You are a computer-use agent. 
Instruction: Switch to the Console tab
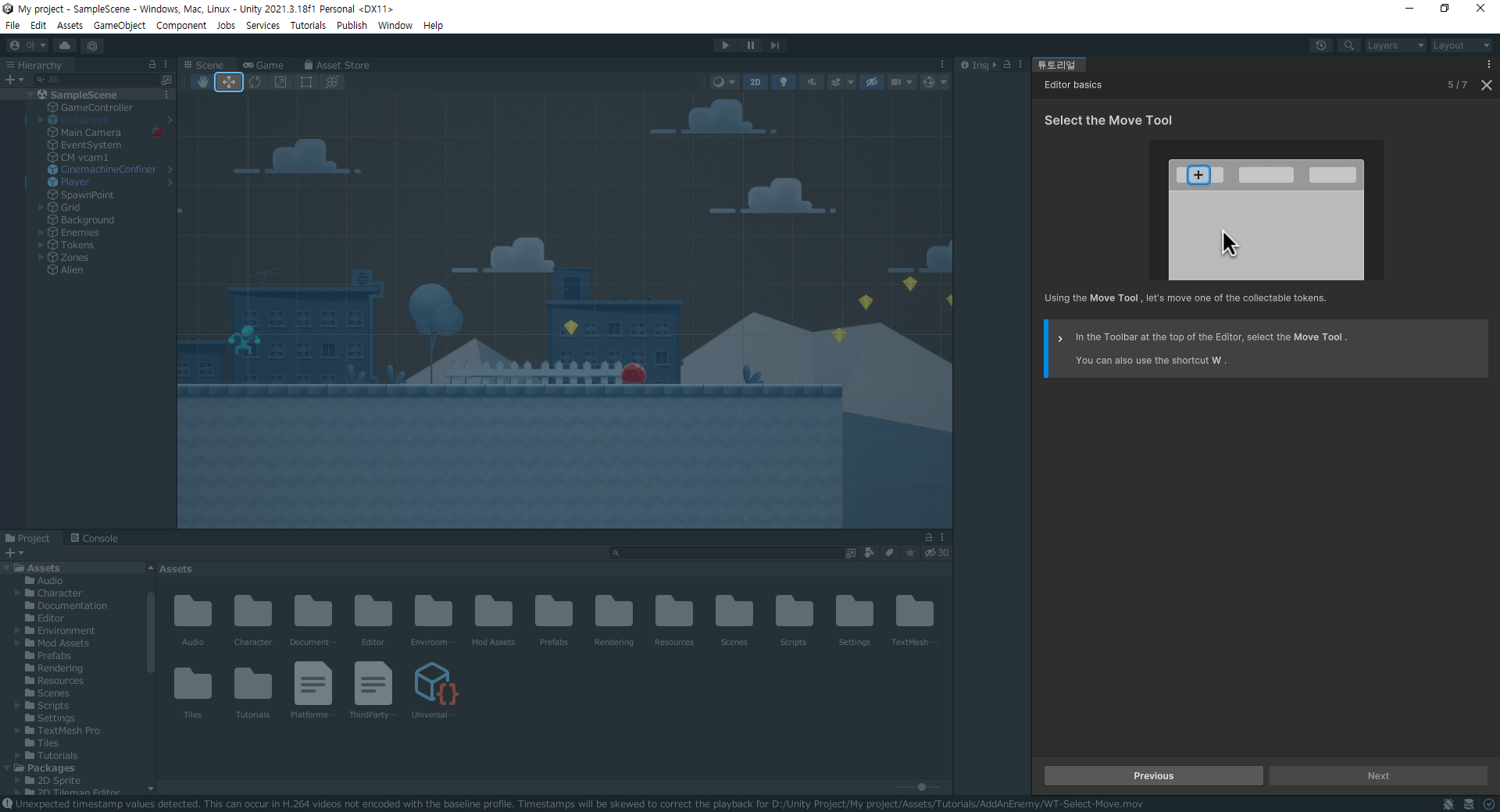(94, 538)
